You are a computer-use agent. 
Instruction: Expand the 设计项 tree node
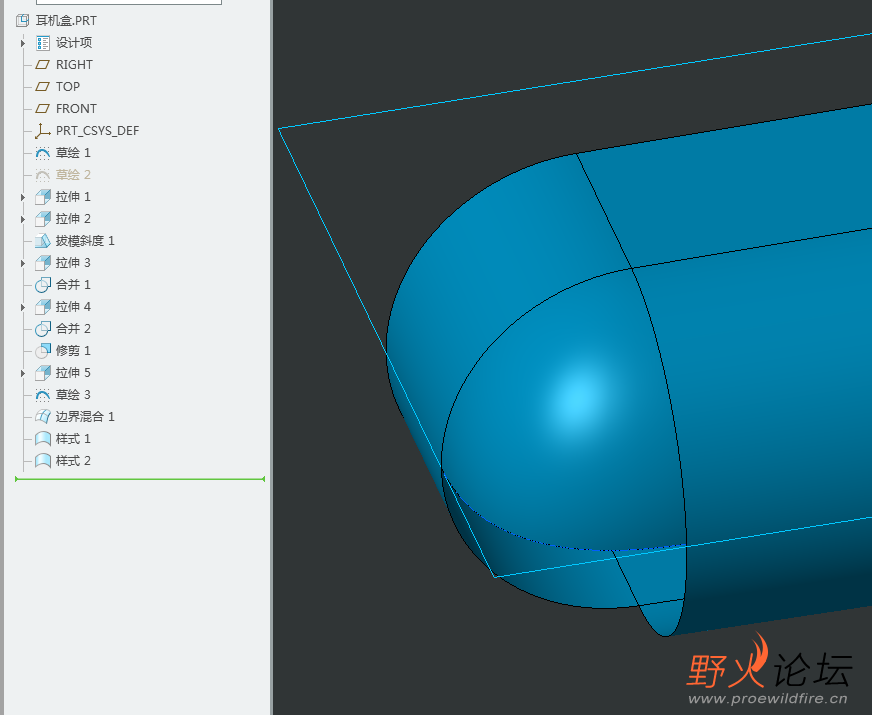(x=23, y=43)
